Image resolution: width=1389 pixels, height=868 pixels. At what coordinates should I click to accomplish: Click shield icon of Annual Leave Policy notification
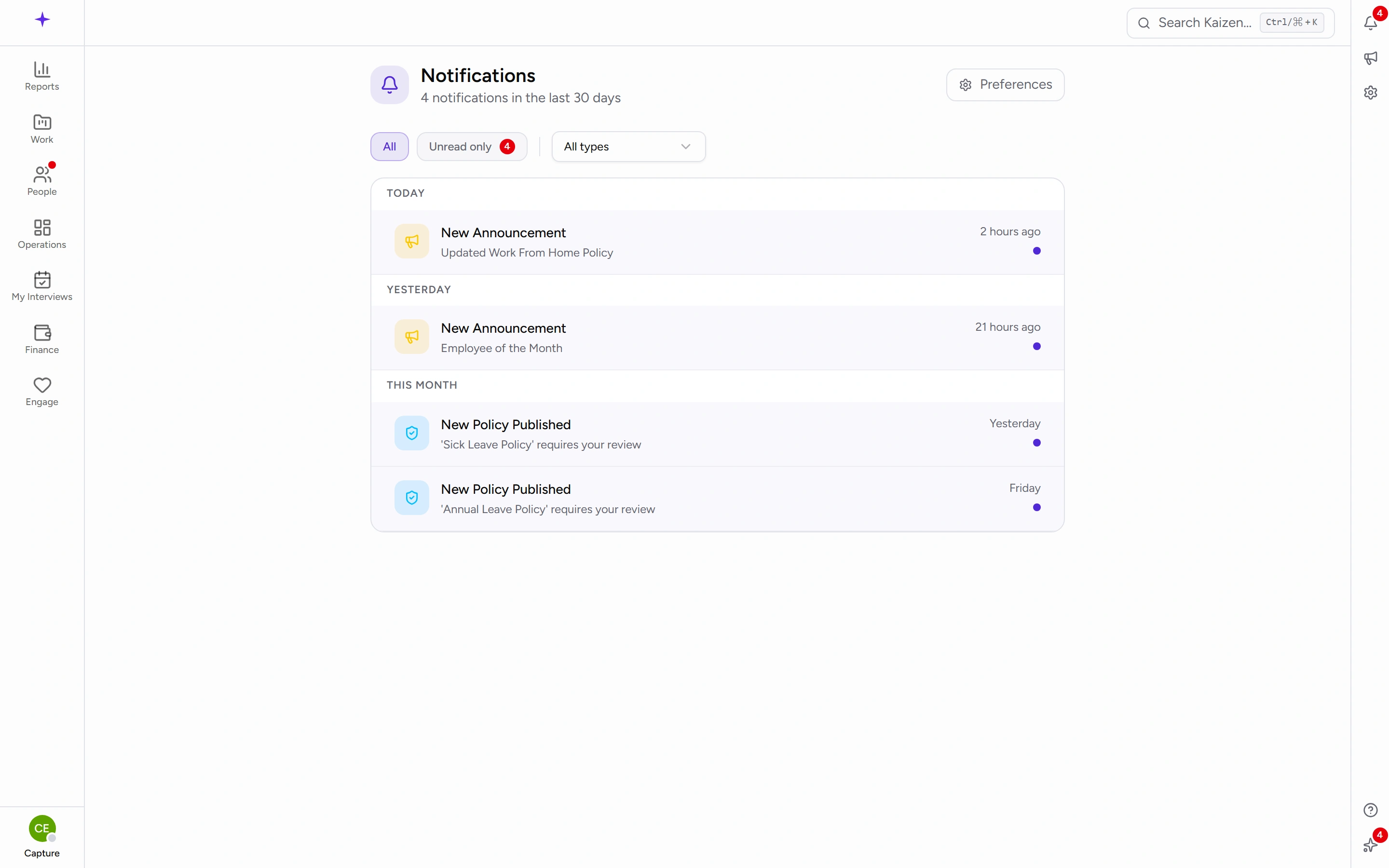click(x=411, y=498)
